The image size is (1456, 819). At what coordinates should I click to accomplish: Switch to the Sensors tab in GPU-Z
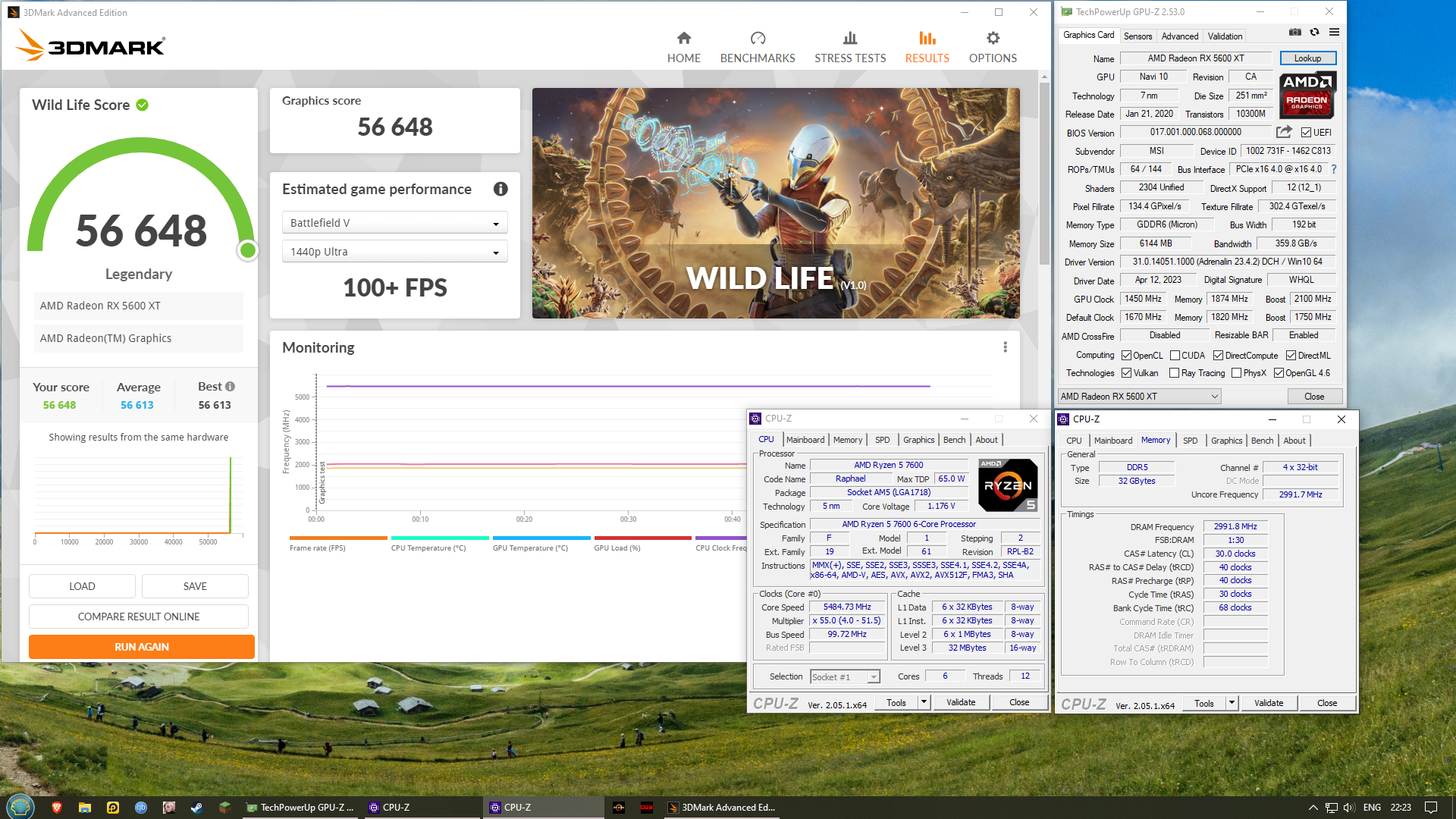1137,36
